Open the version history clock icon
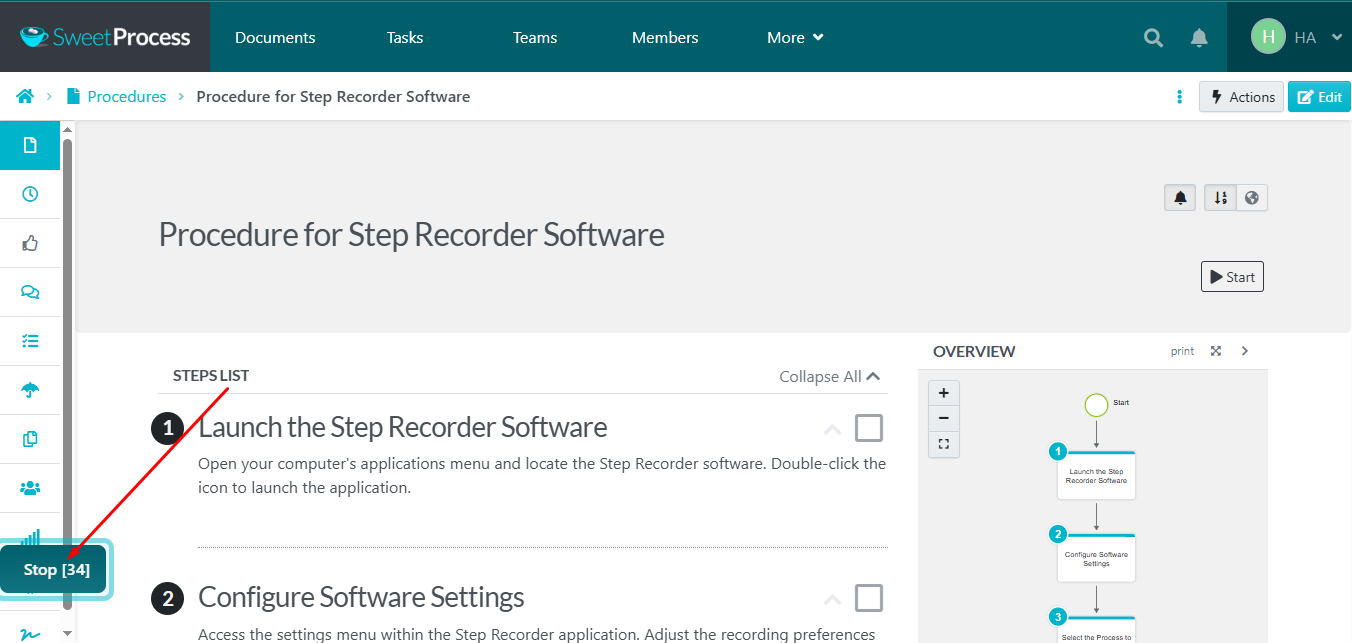This screenshot has width=1352, height=643. (x=30, y=194)
